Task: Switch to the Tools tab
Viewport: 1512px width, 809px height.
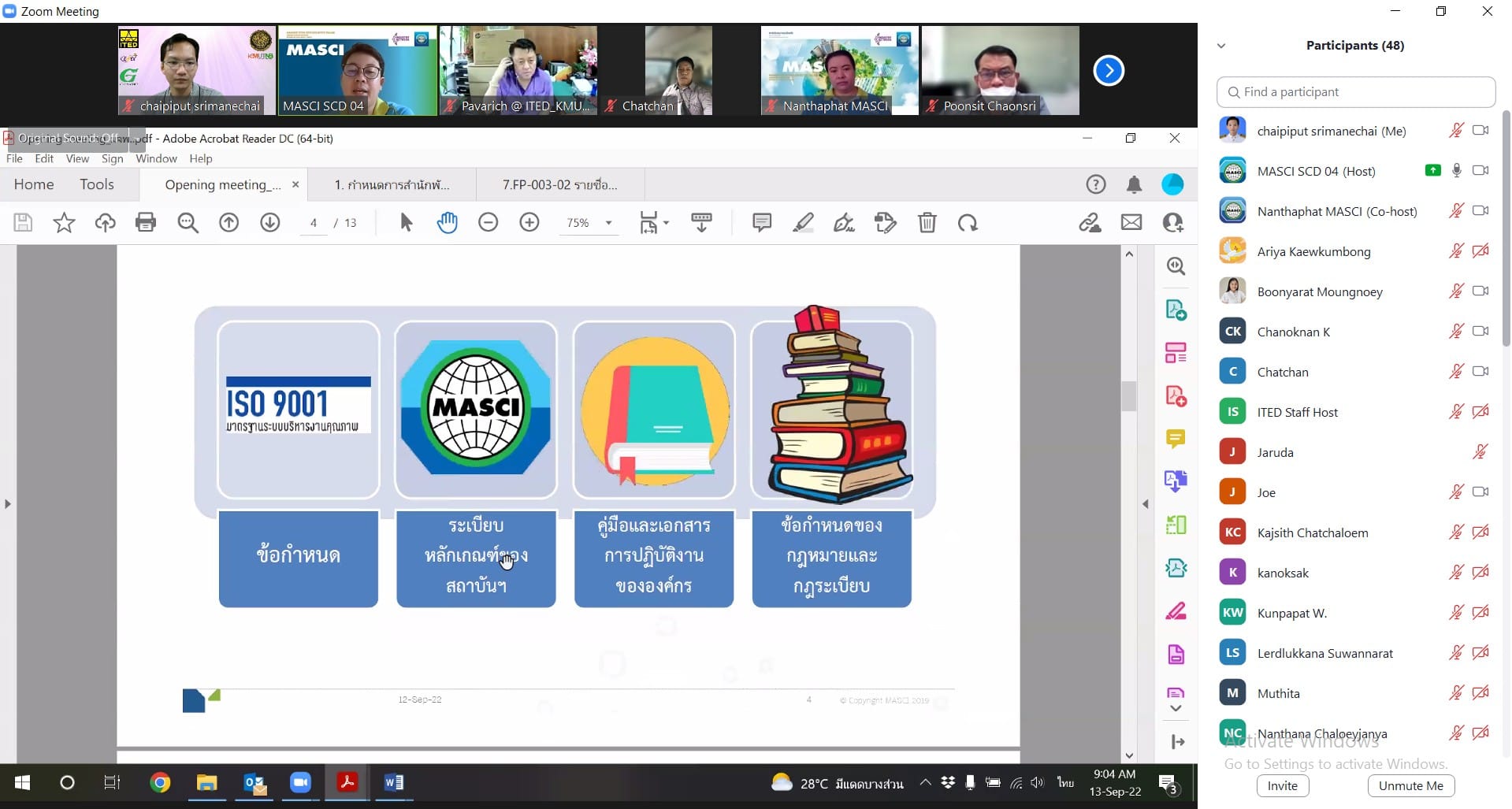Action: pos(97,184)
